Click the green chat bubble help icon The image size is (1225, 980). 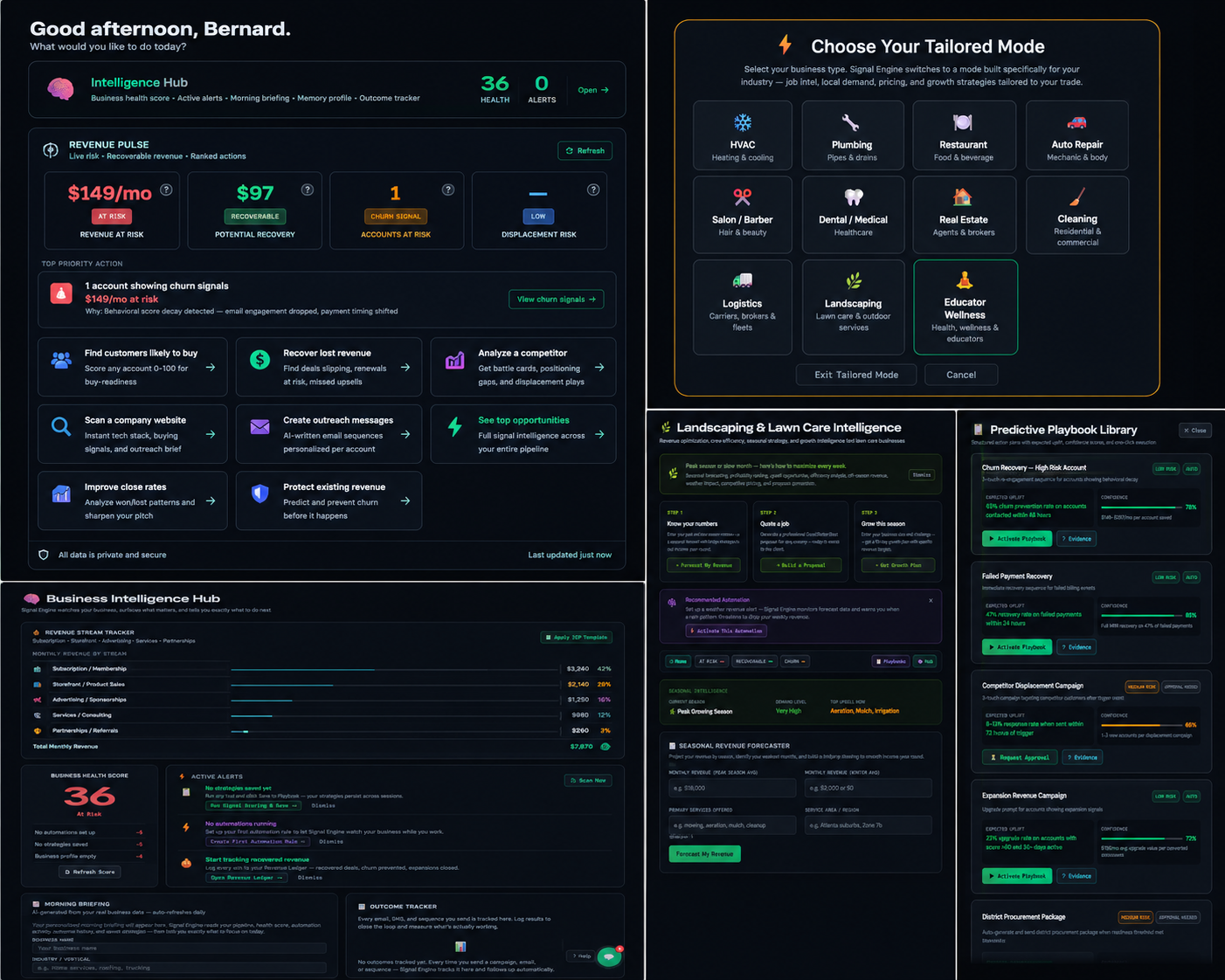(x=609, y=956)
